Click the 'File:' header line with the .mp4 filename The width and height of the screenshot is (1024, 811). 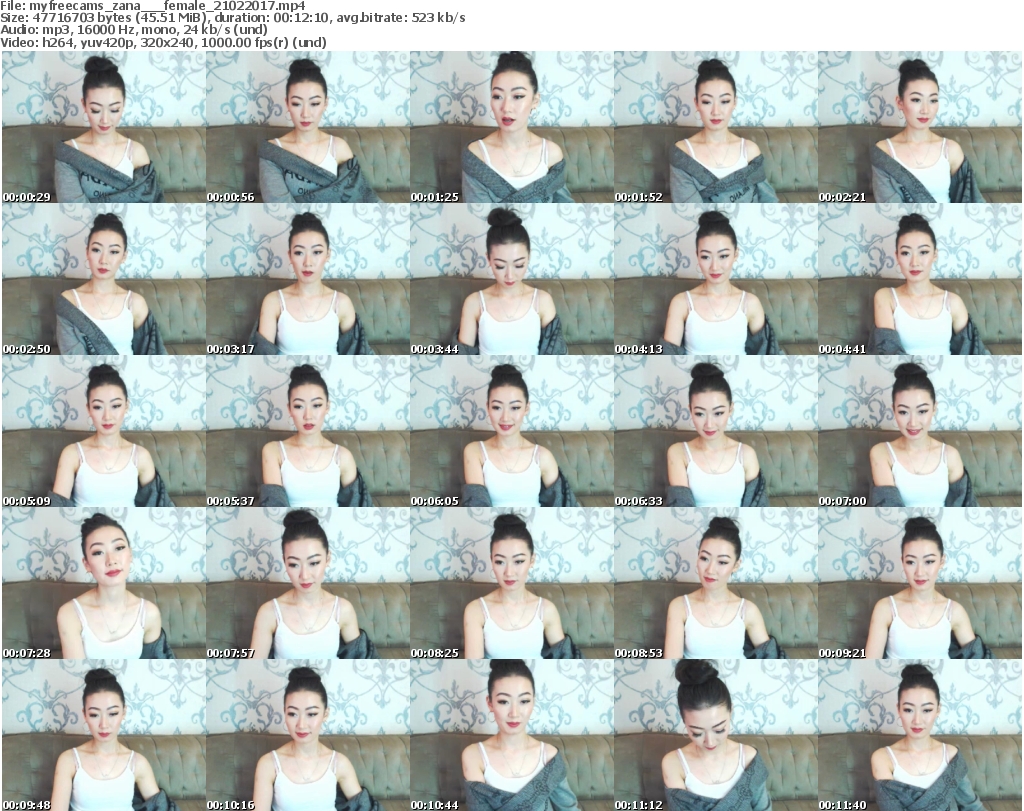click(153, 6)
